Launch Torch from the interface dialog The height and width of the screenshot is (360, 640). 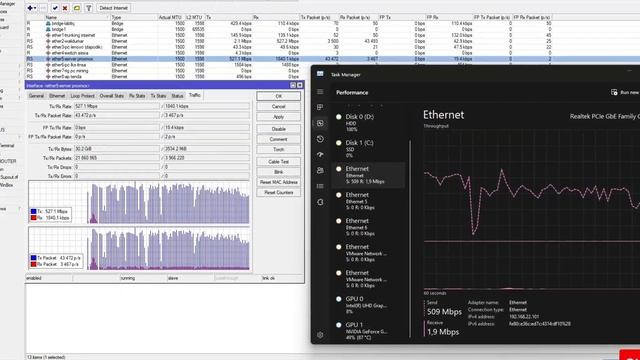pyautogui.click(x=278, y=149)
